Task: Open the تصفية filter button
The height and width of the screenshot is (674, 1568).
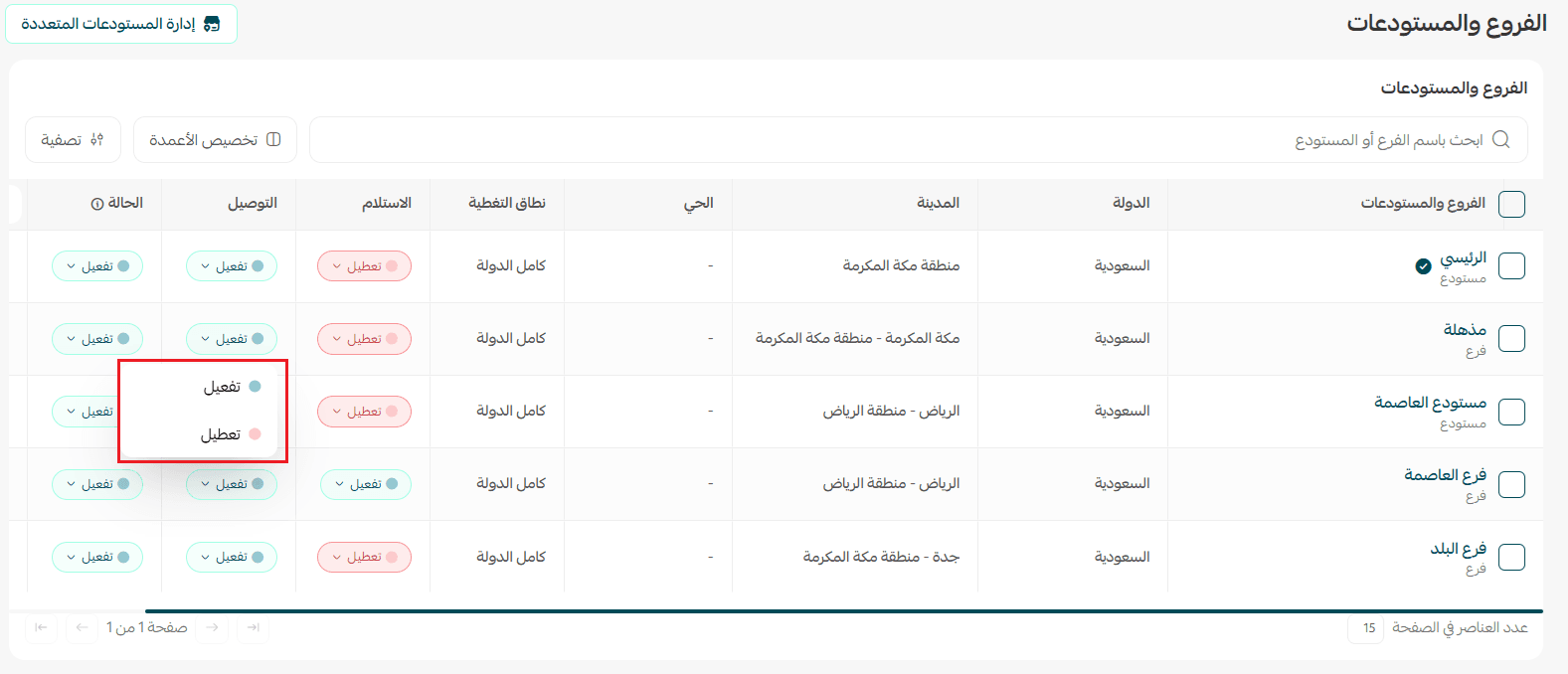Action: coord(73,140)
